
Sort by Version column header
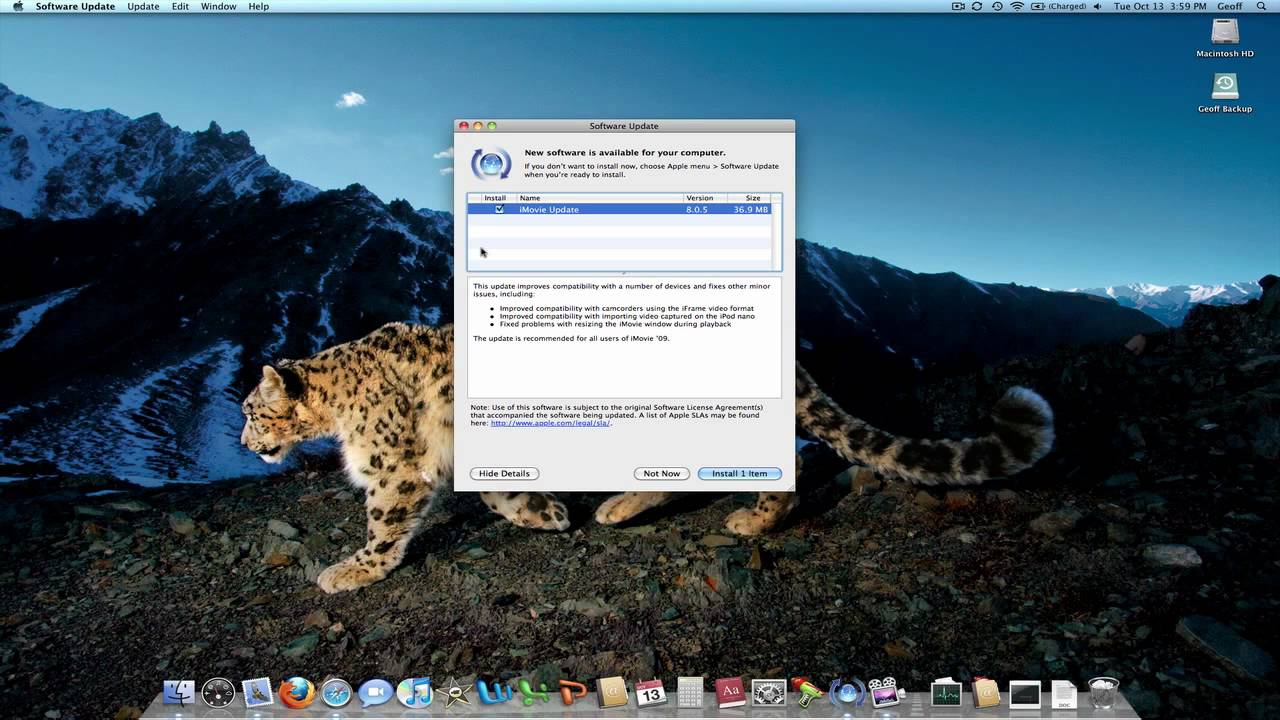(704, 198)
